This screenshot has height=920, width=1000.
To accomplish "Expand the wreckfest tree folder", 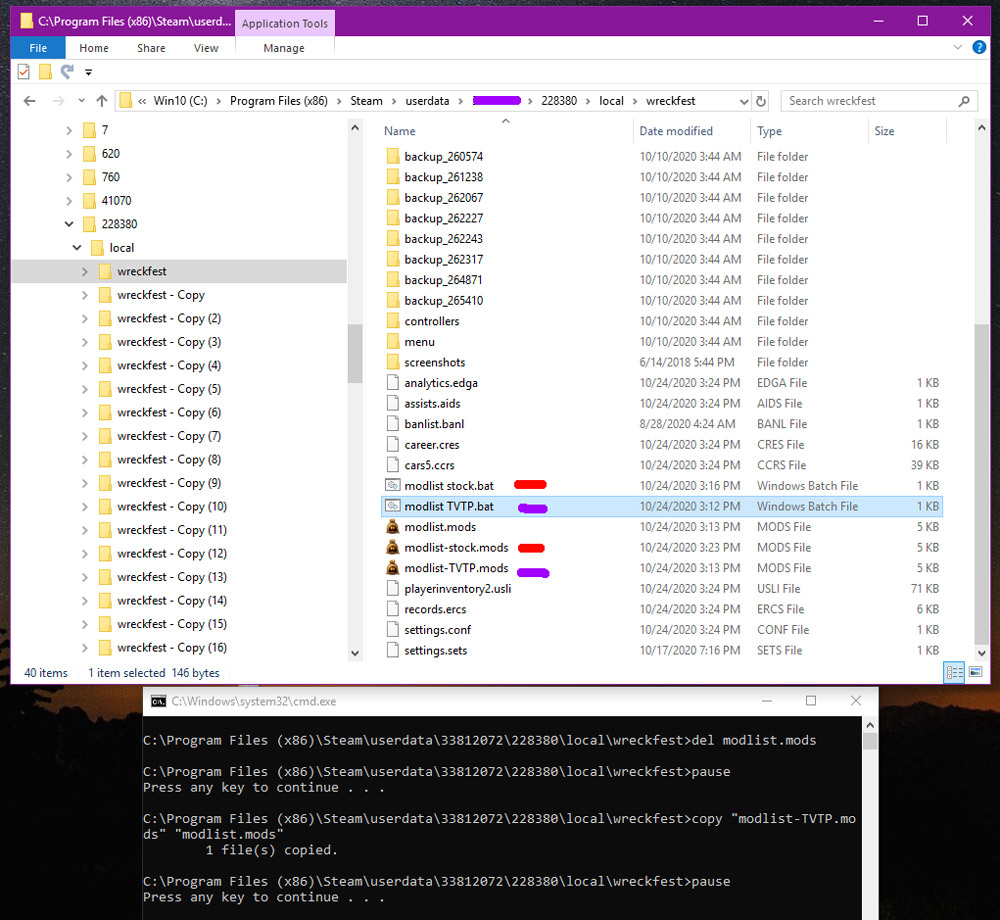I will click(x=85, y=271).
